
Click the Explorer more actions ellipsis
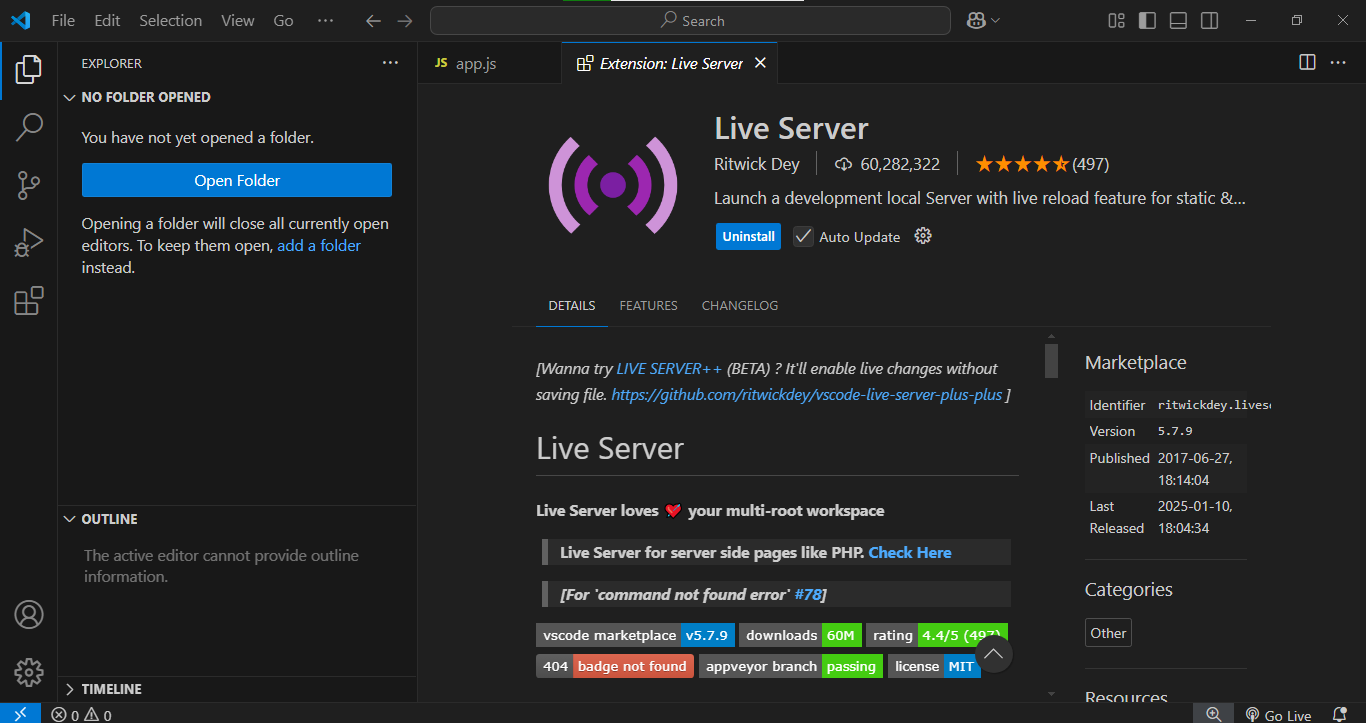[x=390, y=63]
